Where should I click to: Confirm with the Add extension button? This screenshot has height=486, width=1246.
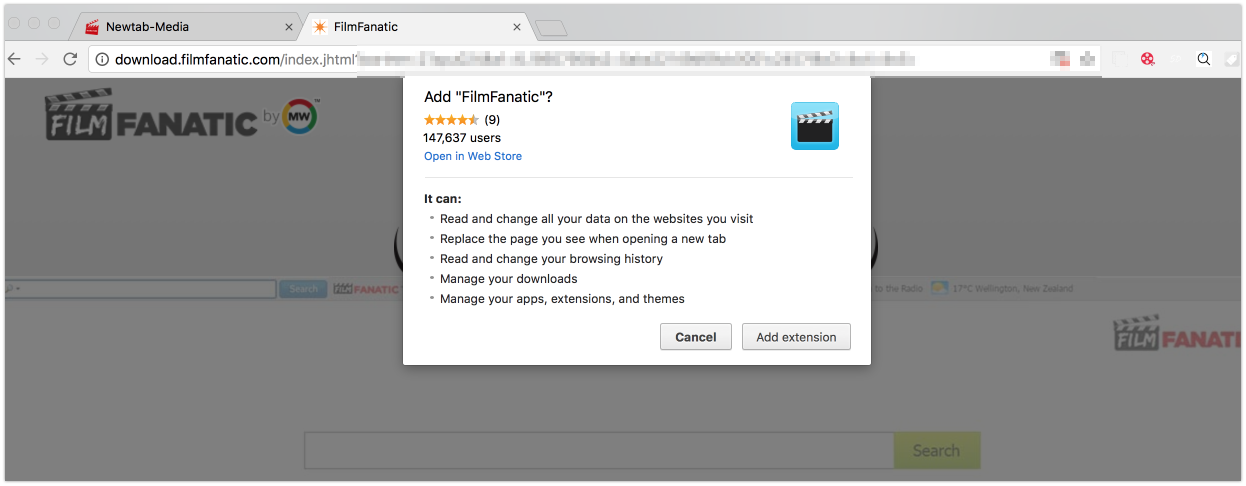coord(796,337)
